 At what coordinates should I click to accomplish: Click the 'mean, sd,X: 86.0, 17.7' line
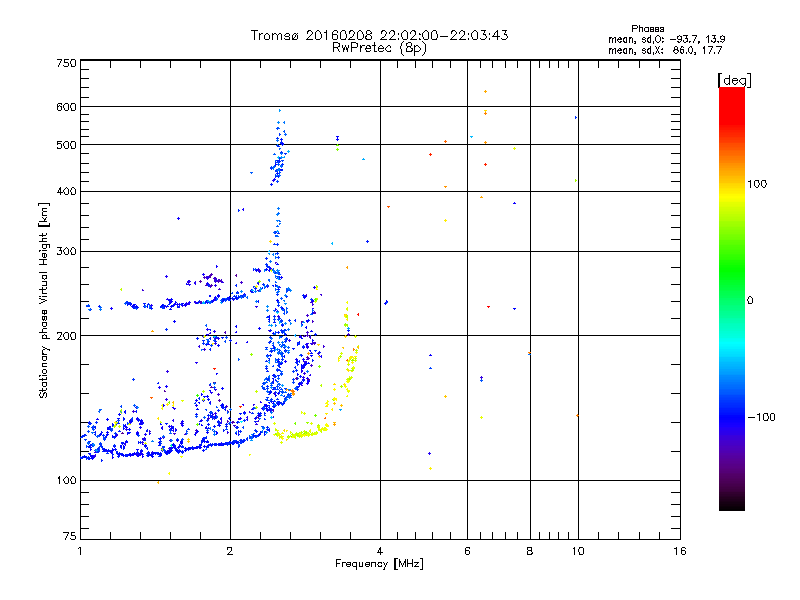pos(665,50)
